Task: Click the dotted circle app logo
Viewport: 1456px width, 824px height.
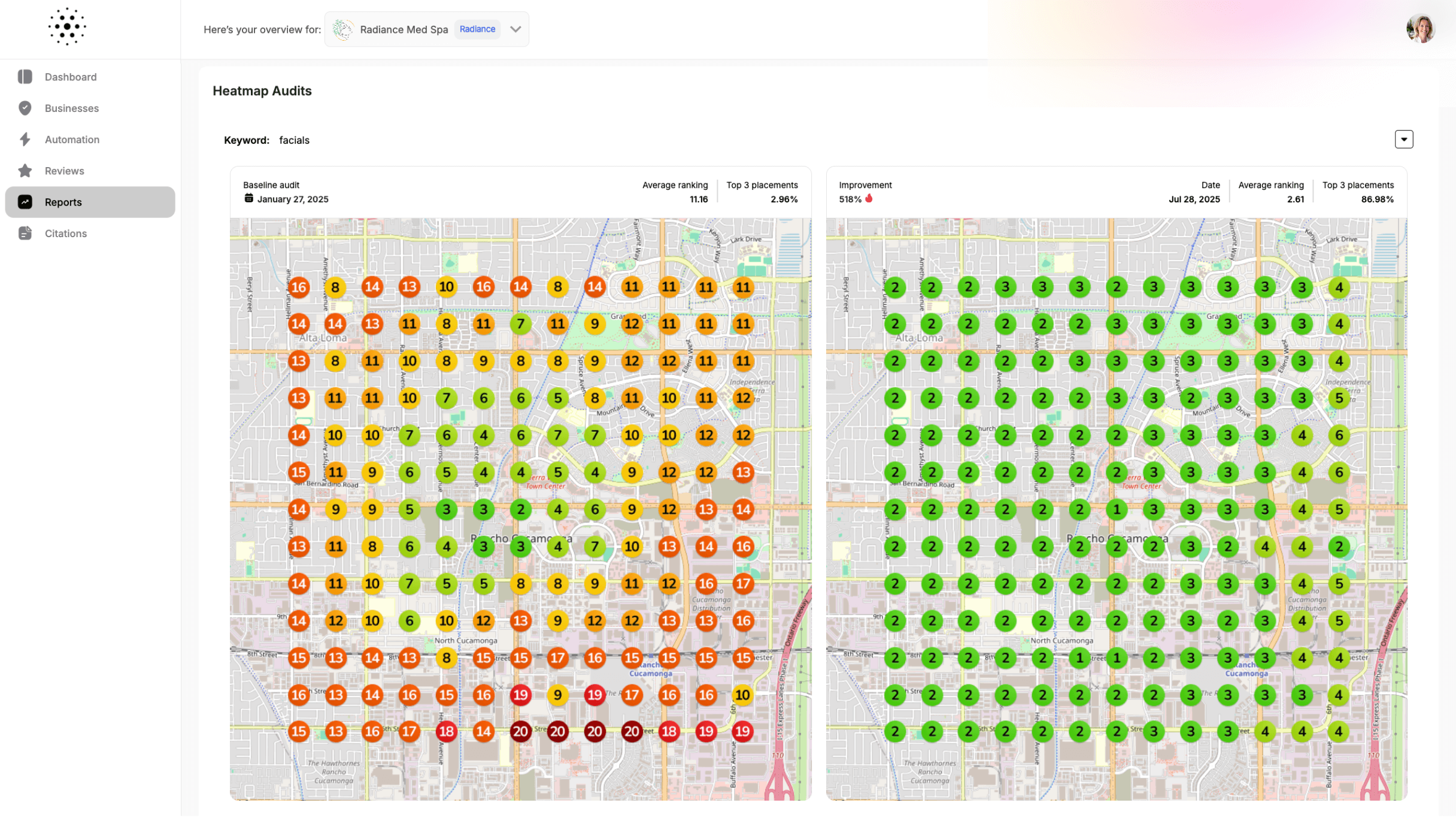Action: tap(67, 27)
